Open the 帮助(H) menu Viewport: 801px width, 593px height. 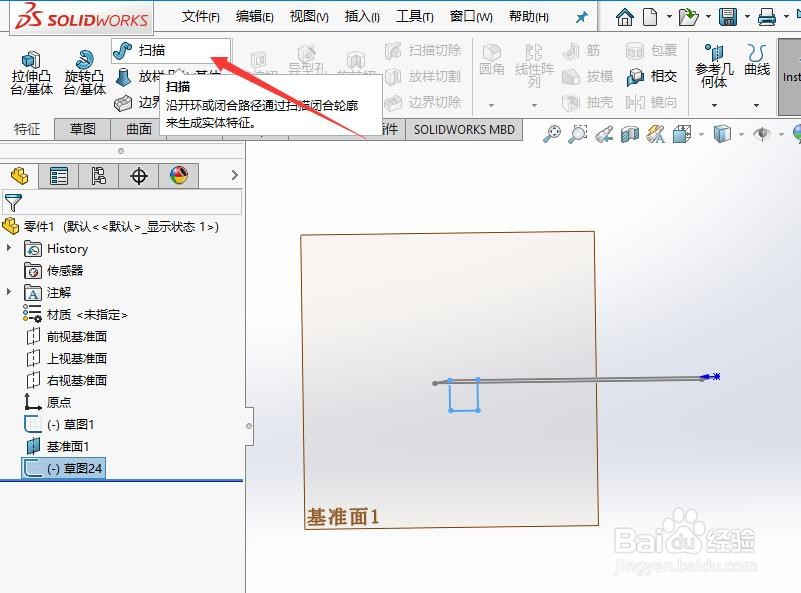coord(529,17)
